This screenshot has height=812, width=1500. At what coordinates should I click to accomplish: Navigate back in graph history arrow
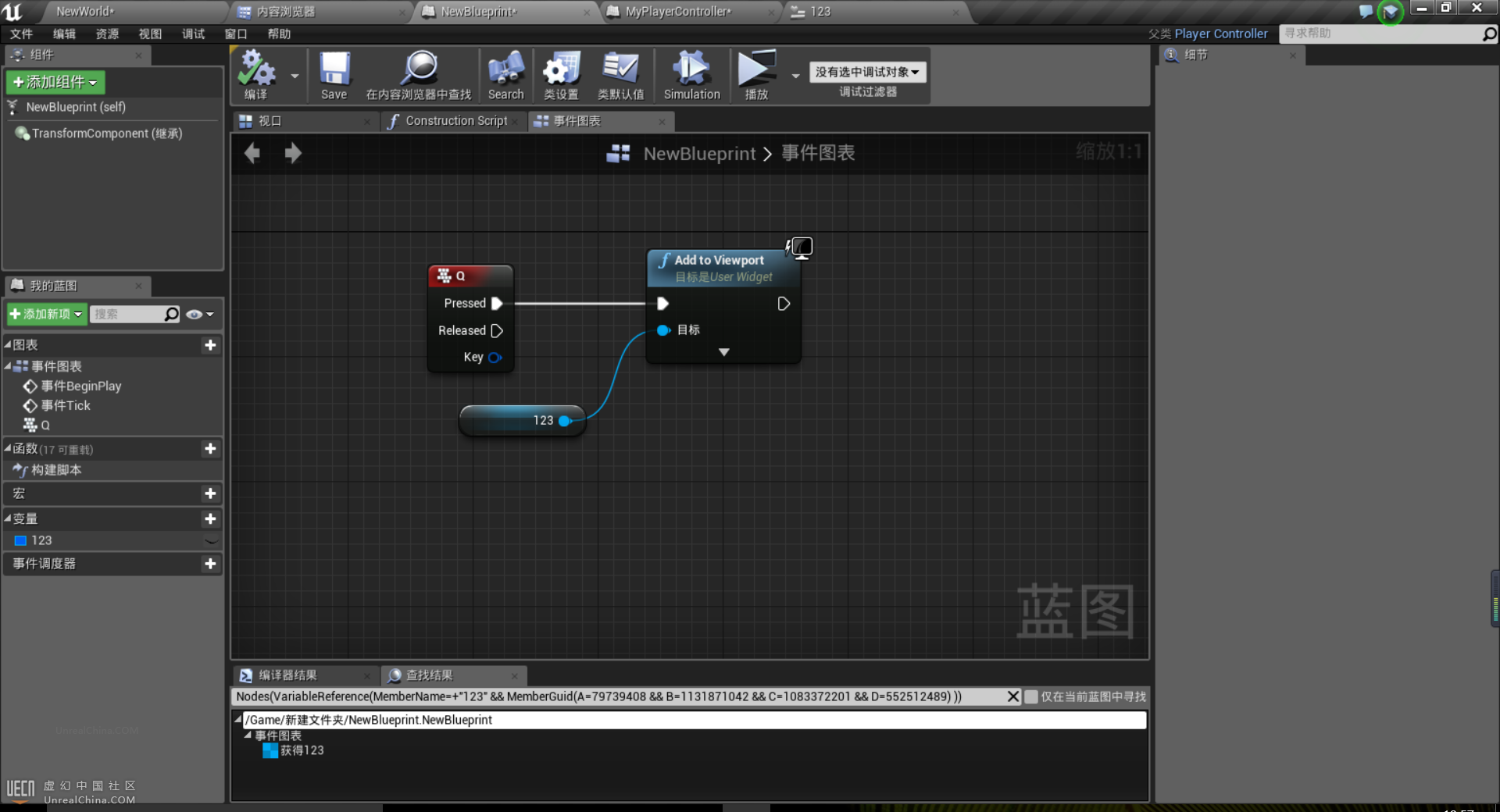click(x=252, y=153)
